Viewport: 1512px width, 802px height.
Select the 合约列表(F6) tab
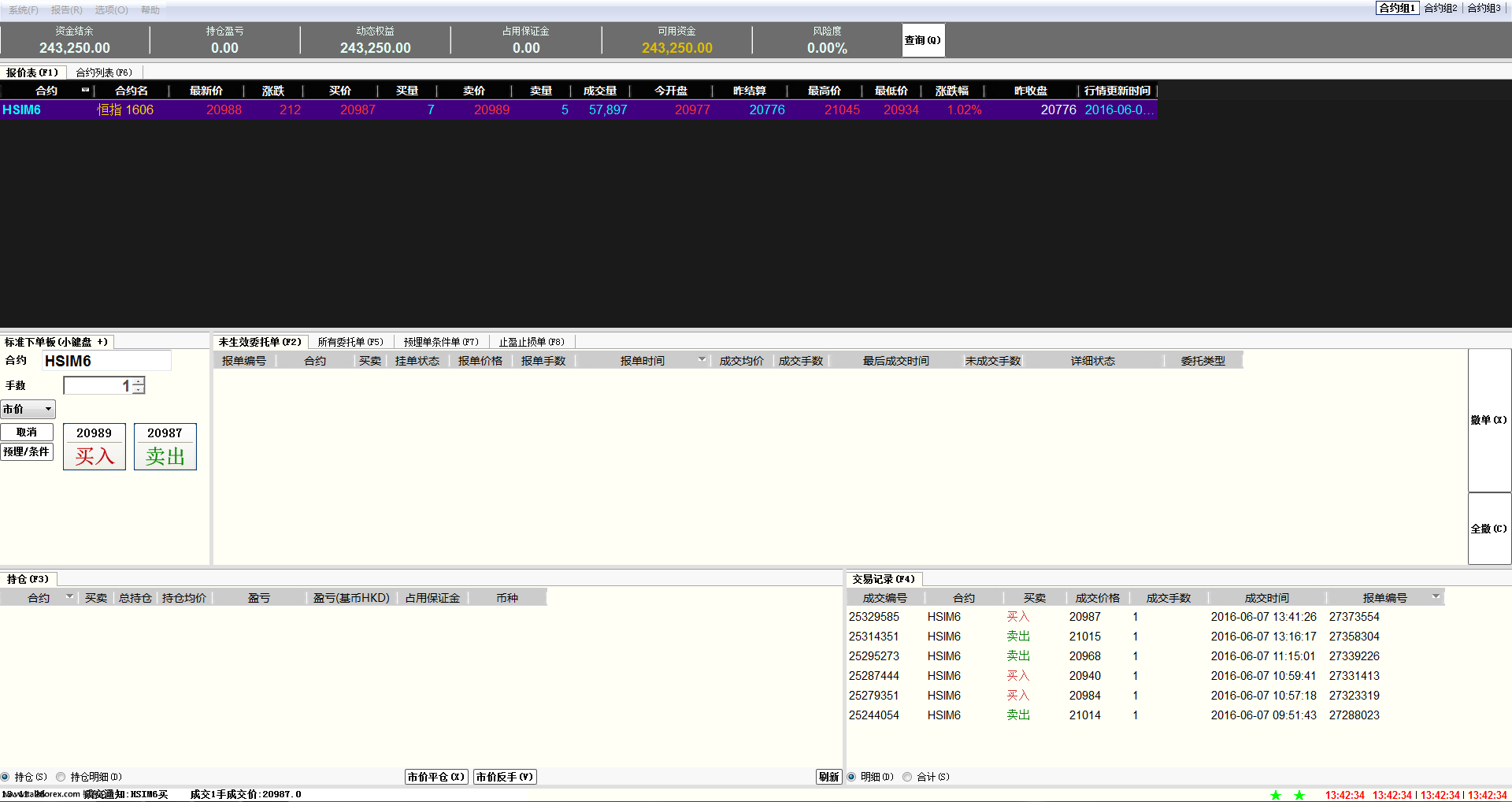click(x=104, y=72)
